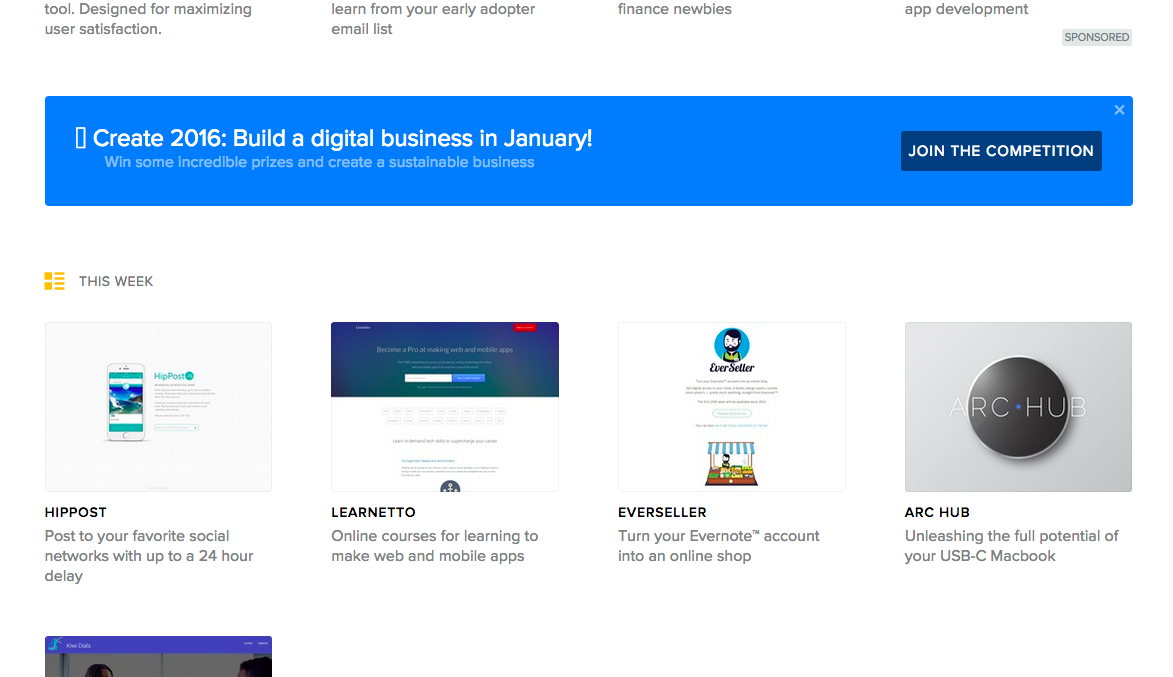Open the Kiwi Dials thumbnail at the bottom

tap(158, 656)
